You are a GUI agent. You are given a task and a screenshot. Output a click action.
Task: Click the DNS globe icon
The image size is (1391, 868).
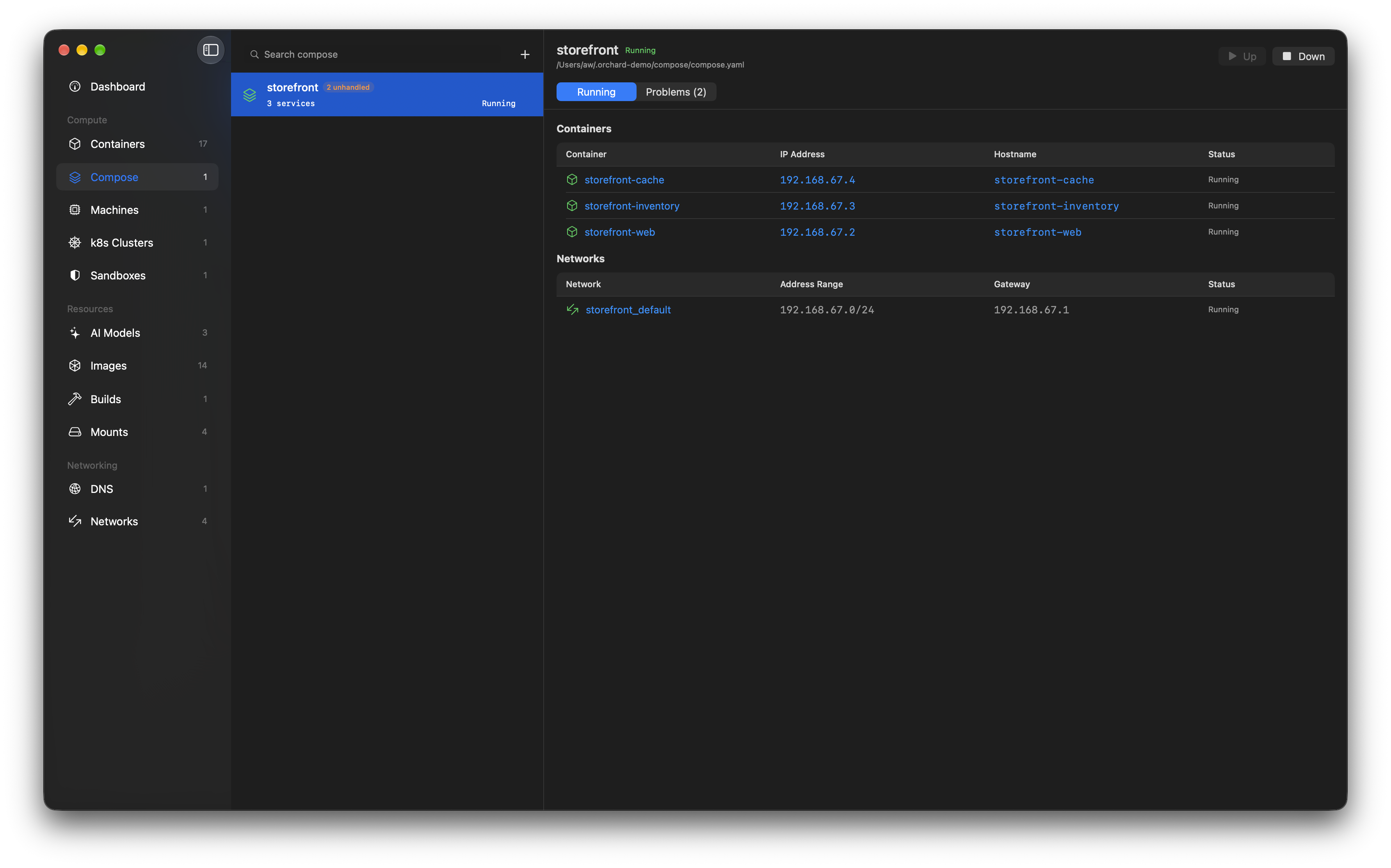click(x=75, y=489)
